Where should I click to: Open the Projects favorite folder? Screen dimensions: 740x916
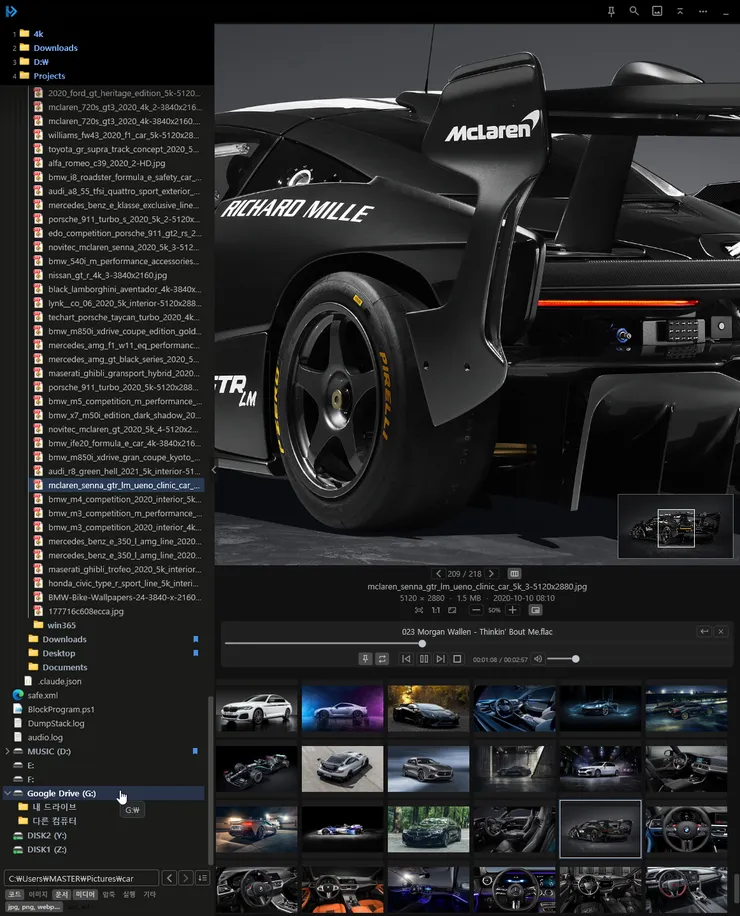pos(43,76)
